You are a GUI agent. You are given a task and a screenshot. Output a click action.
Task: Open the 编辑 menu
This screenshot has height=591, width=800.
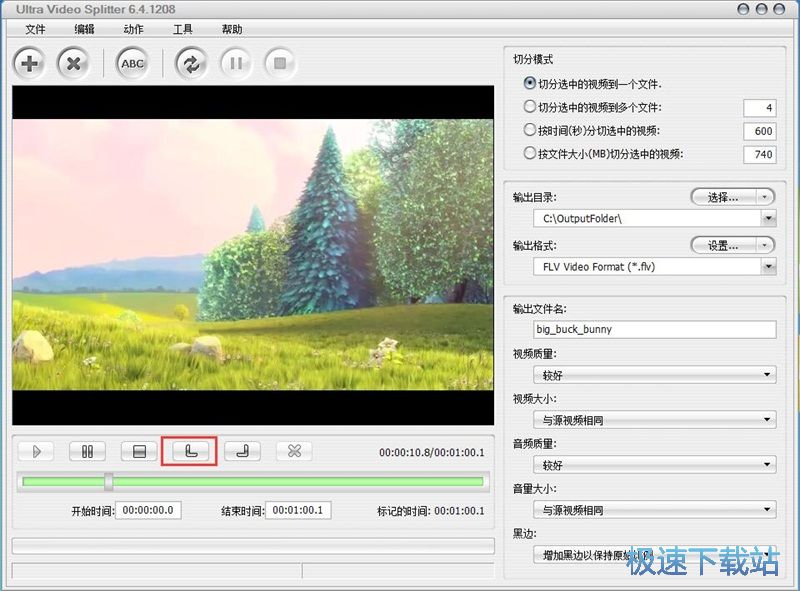click(84, 30)
